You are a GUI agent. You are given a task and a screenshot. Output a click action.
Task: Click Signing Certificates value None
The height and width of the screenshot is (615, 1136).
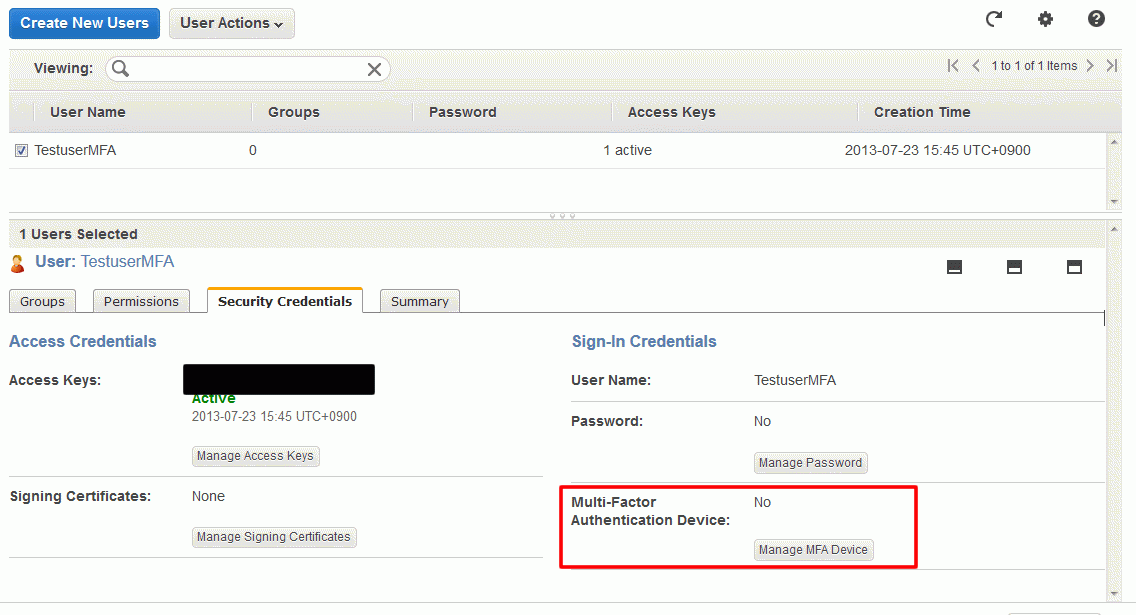208,496
